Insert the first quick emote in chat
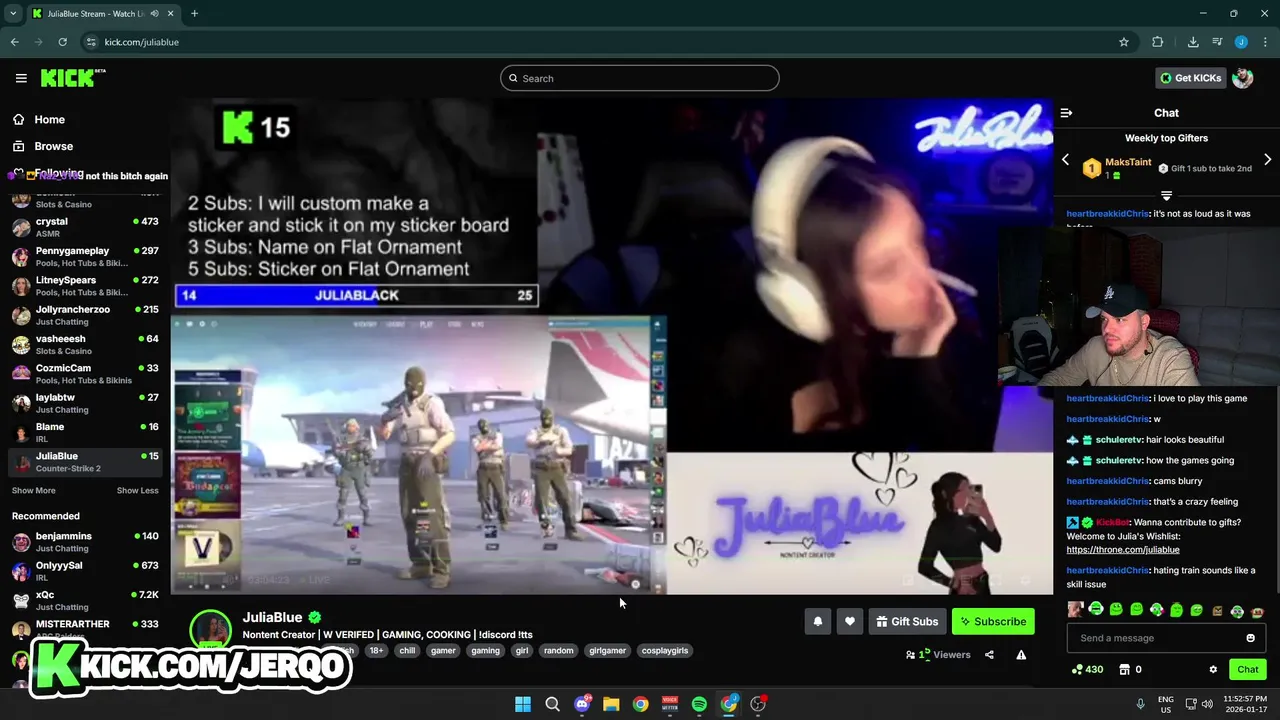This screenshot has width=1280, height=720. click(x=1076, y=610)
